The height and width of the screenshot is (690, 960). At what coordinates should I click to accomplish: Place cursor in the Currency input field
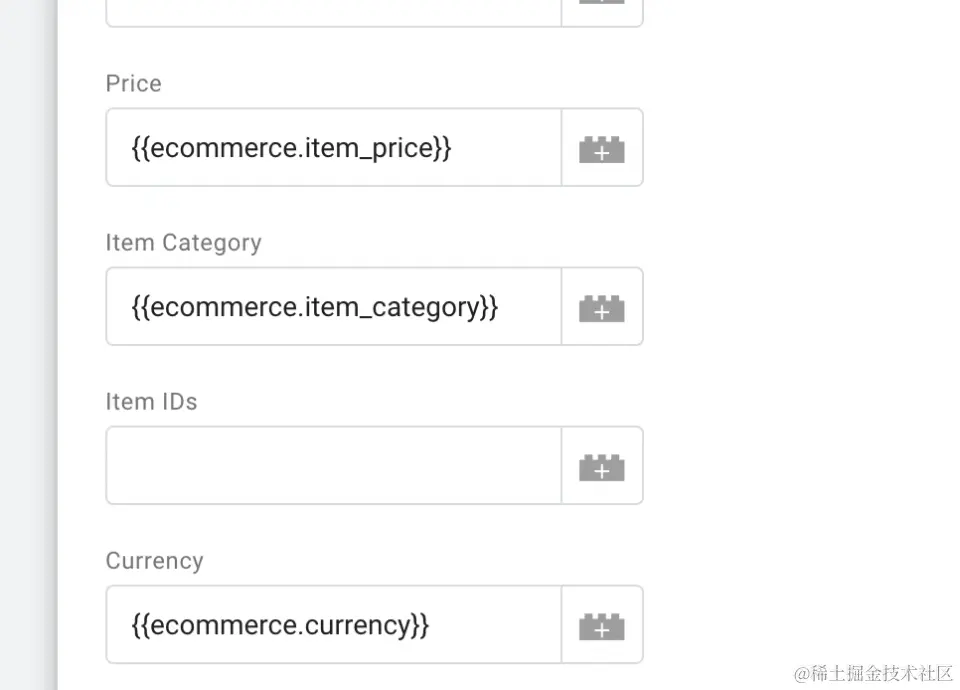click(333, 625)
